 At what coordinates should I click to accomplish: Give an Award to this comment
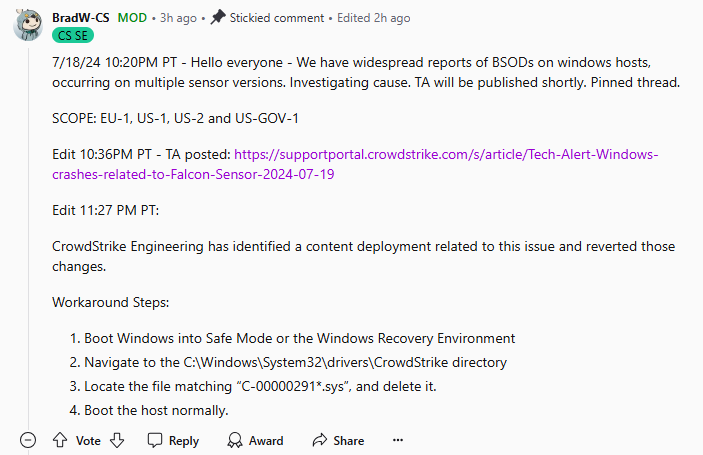(x=255, y=440)
